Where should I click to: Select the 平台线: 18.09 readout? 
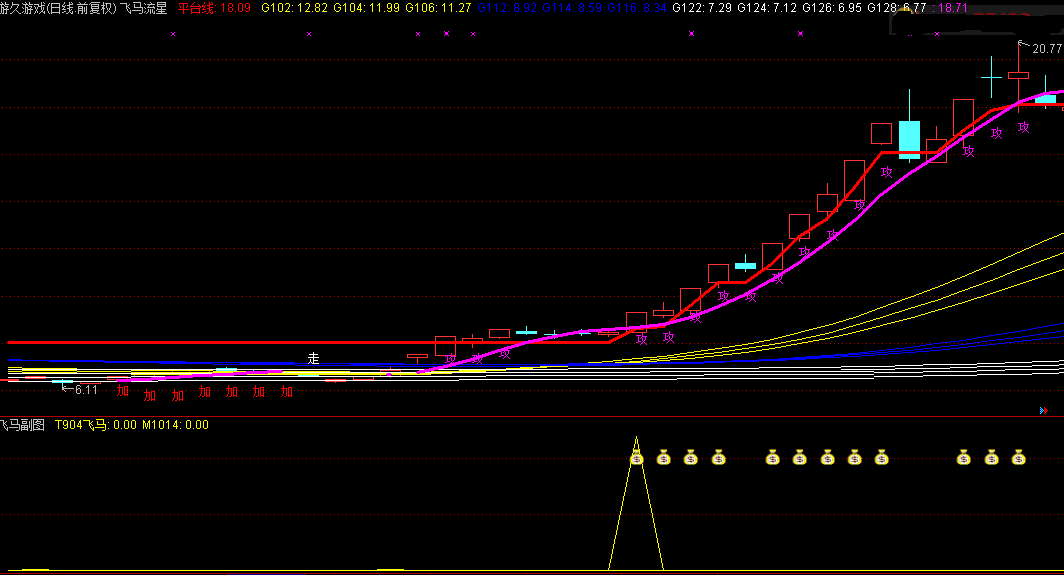(x=214, y=8)
